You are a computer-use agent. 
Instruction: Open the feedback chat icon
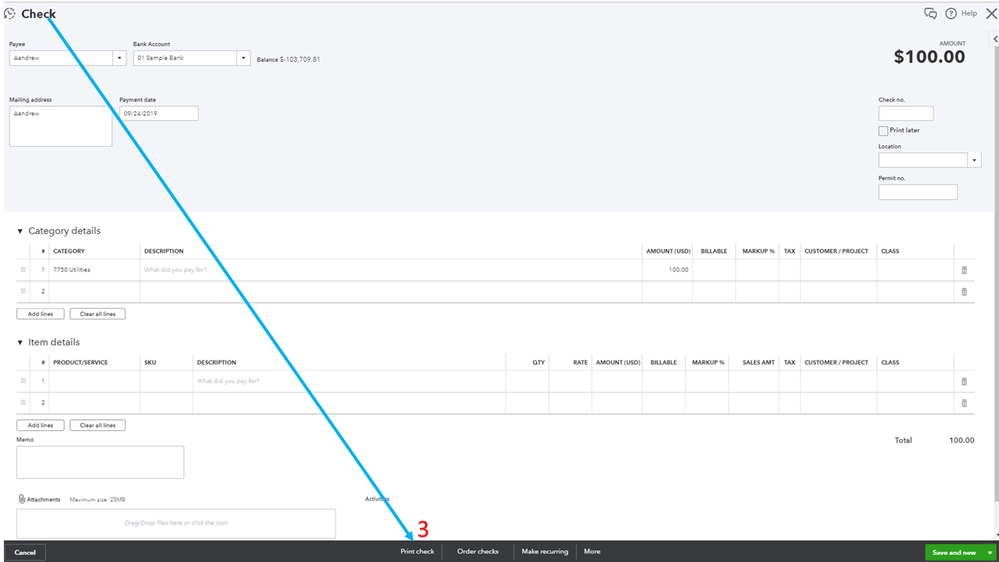pos(930,13)
